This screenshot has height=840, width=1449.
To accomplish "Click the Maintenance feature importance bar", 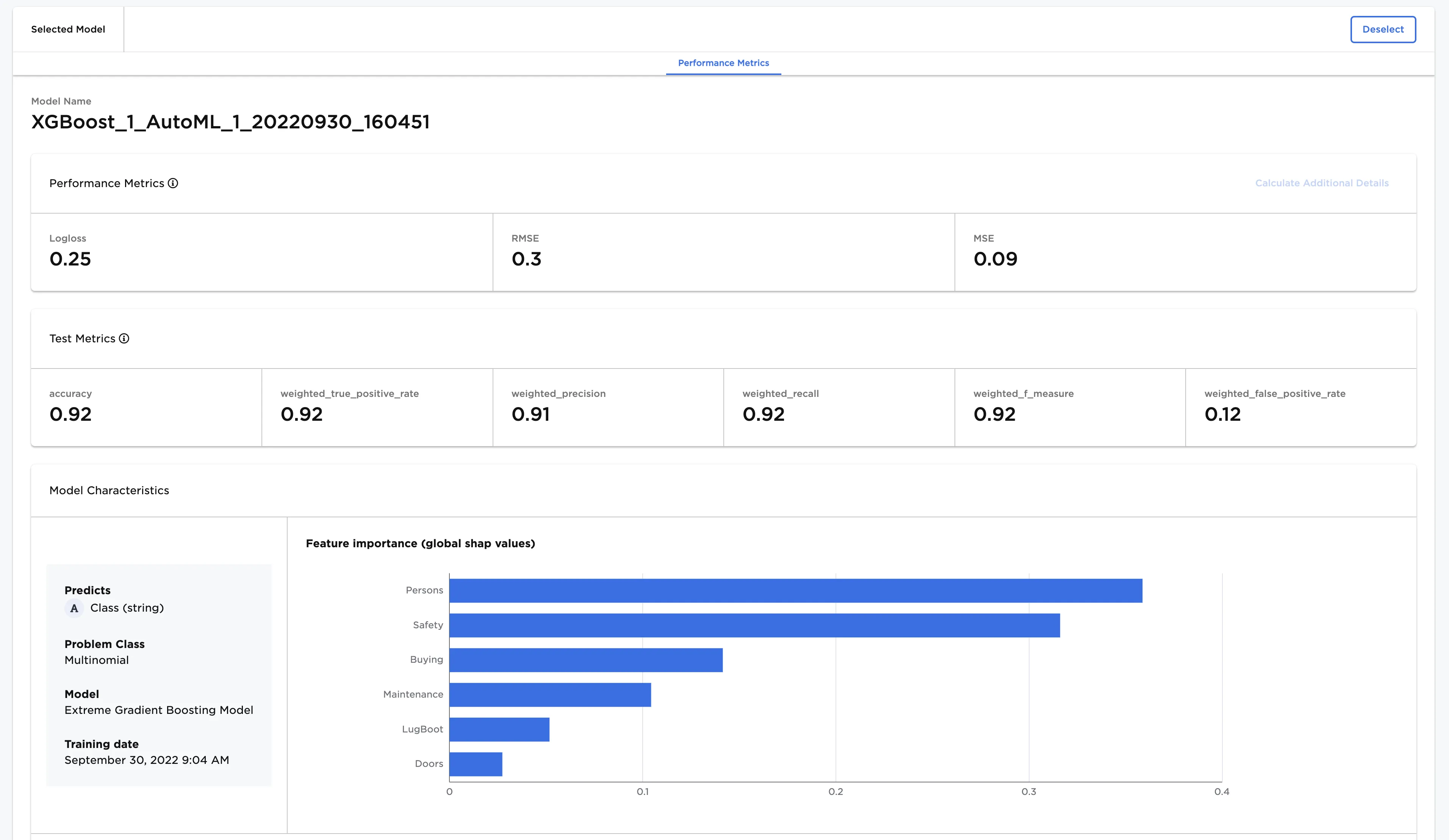I will click(x=550, y=695).
